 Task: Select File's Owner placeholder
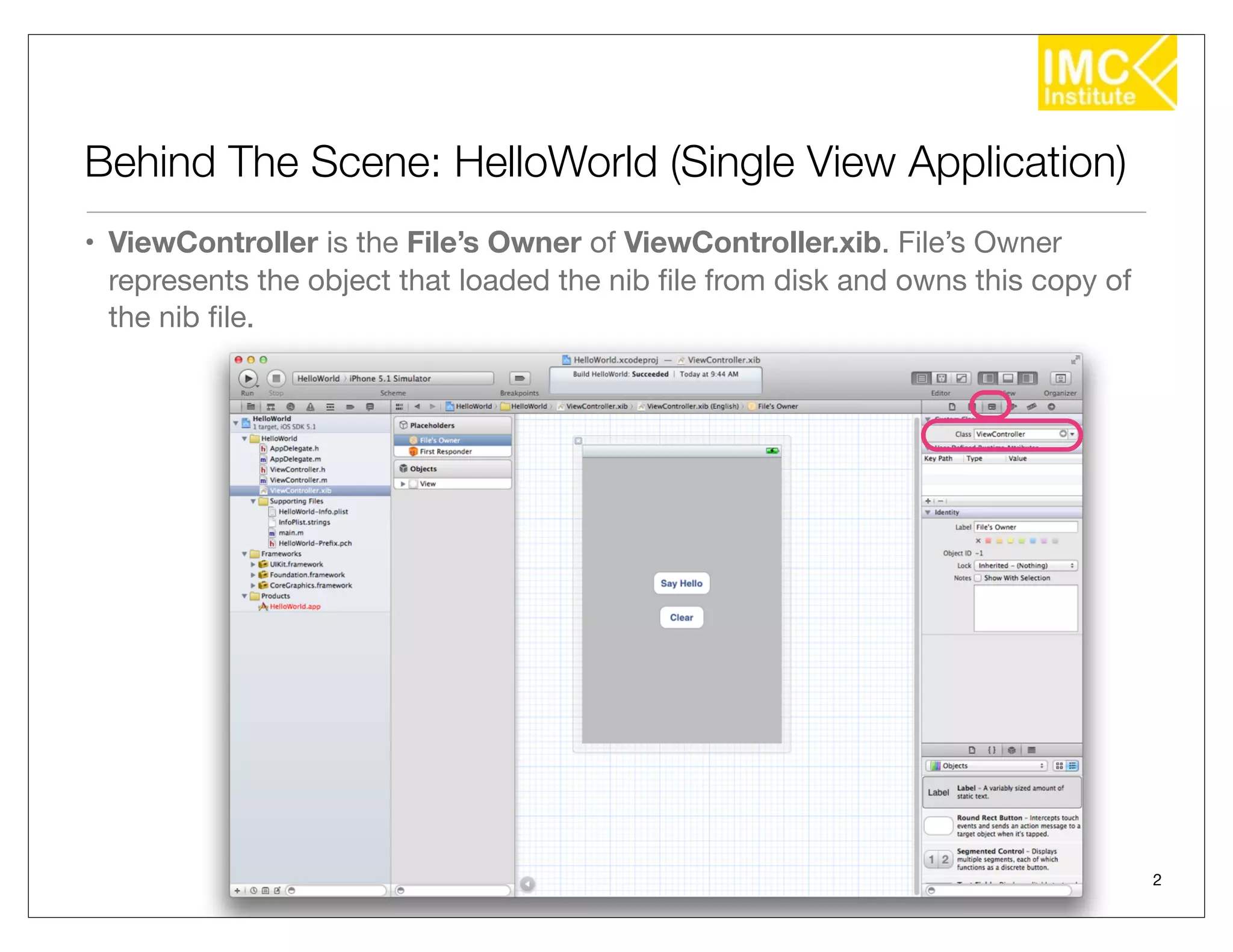coord(439,440)
